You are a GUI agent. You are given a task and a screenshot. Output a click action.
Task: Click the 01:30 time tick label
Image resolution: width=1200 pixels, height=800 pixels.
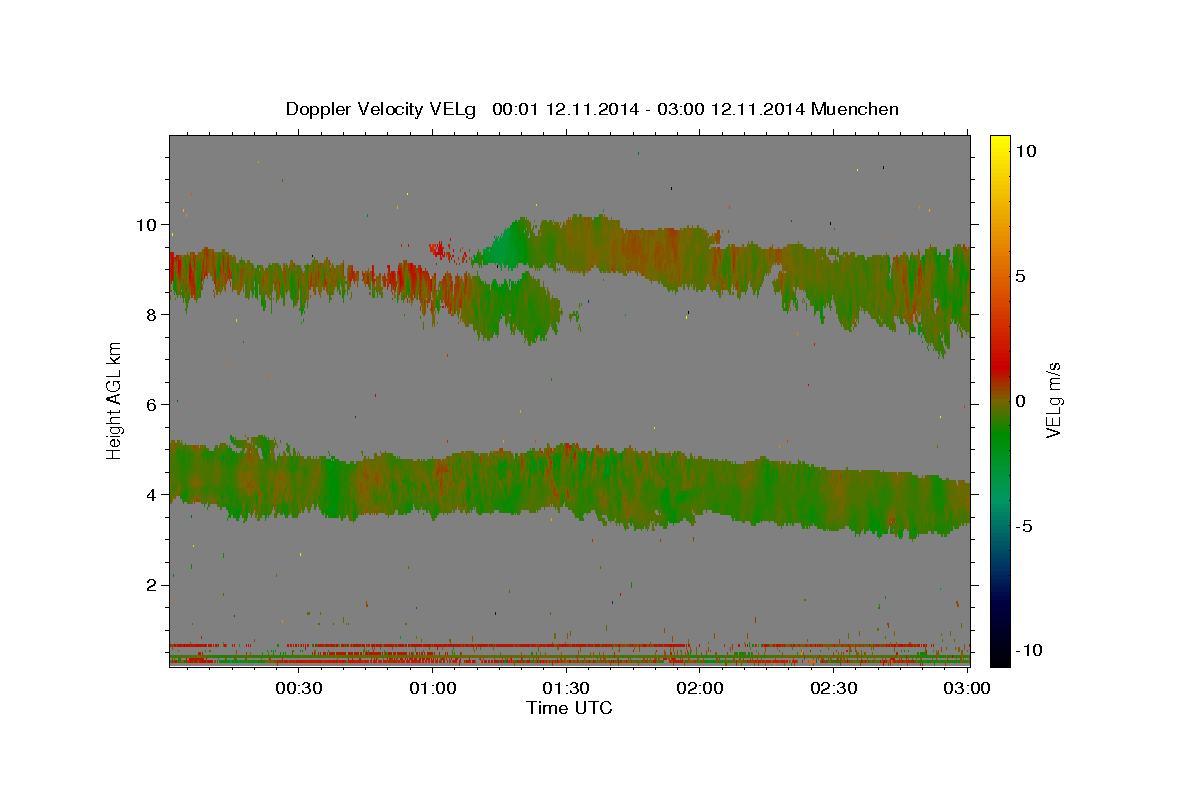point(566,688)
